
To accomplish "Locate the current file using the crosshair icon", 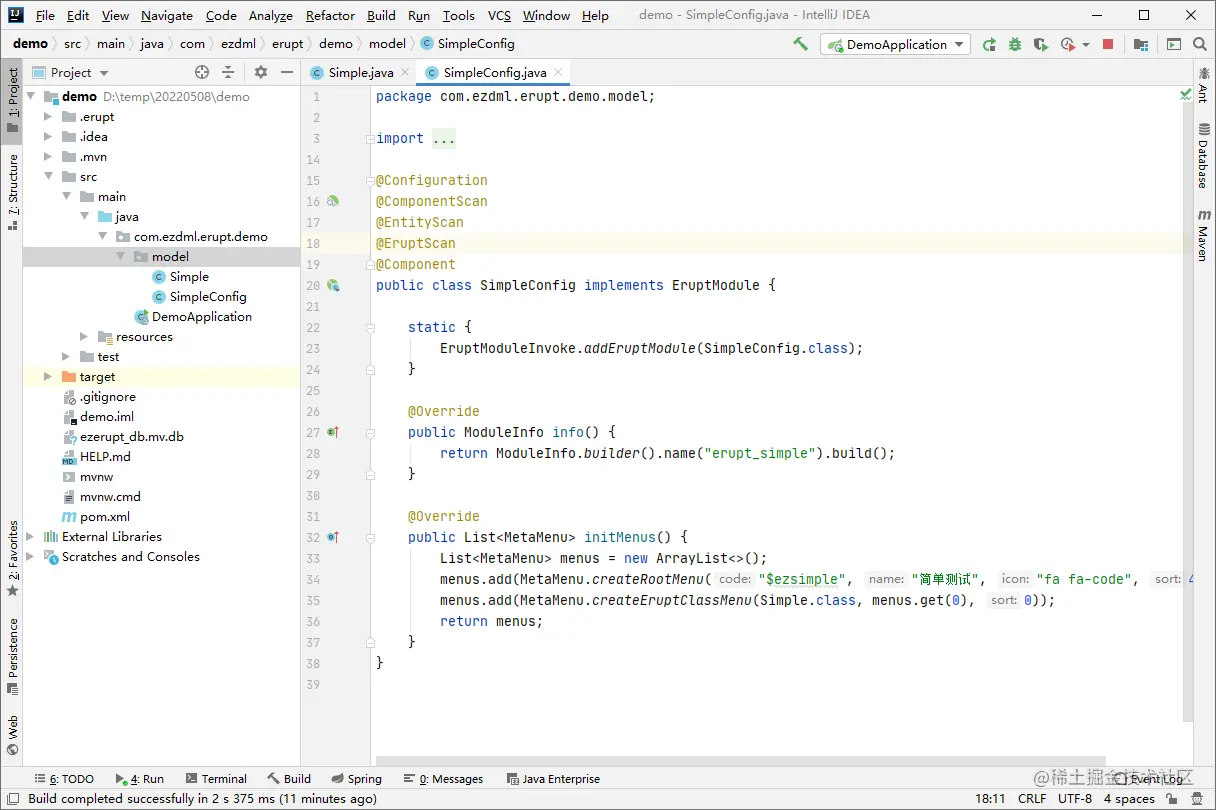I will tap(202, 72).
